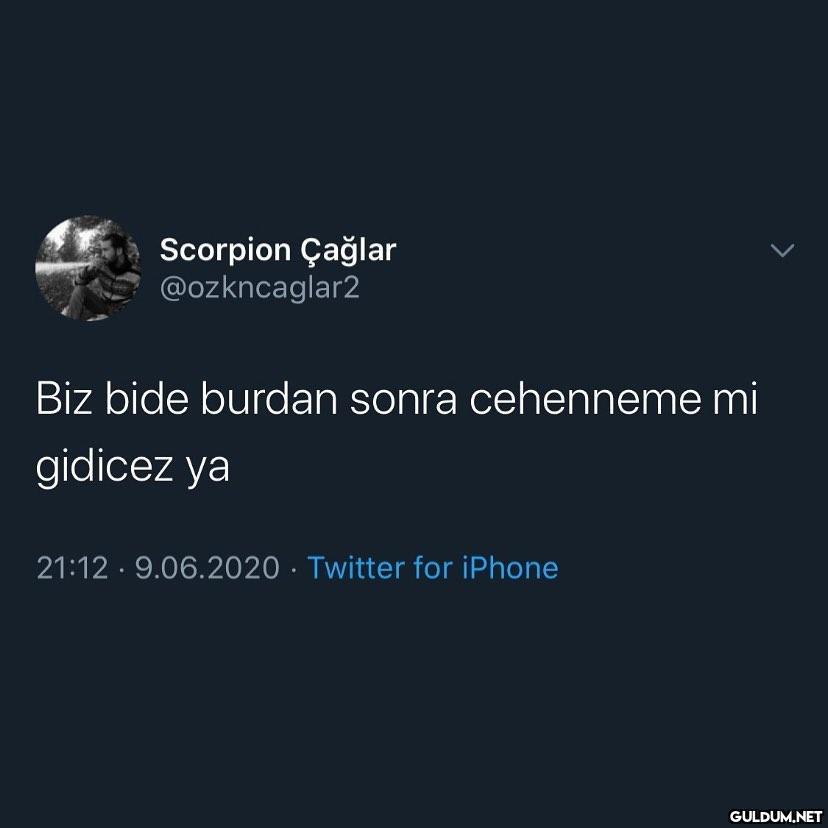Click the GULDUM.NET watermark logo
The image size is (828, 828).
pyautogui.click(x=775, y=816)
